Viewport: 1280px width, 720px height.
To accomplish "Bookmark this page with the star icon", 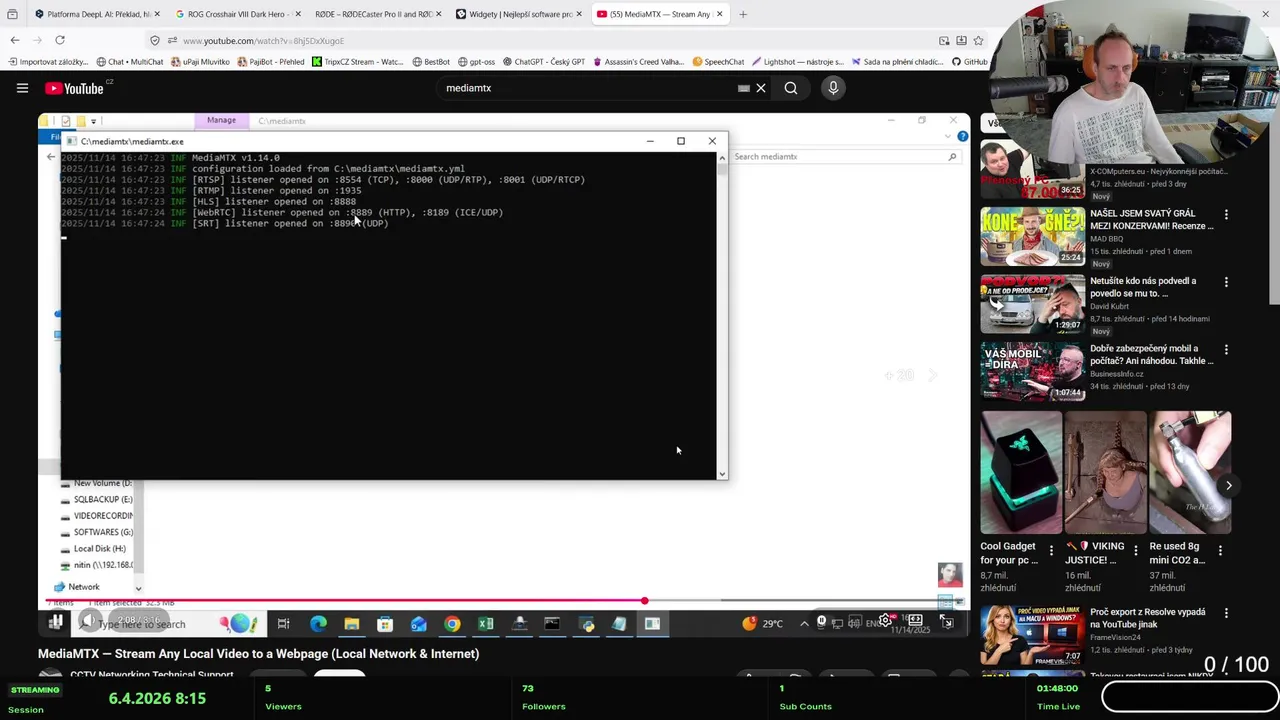I will tap(978, 40).
